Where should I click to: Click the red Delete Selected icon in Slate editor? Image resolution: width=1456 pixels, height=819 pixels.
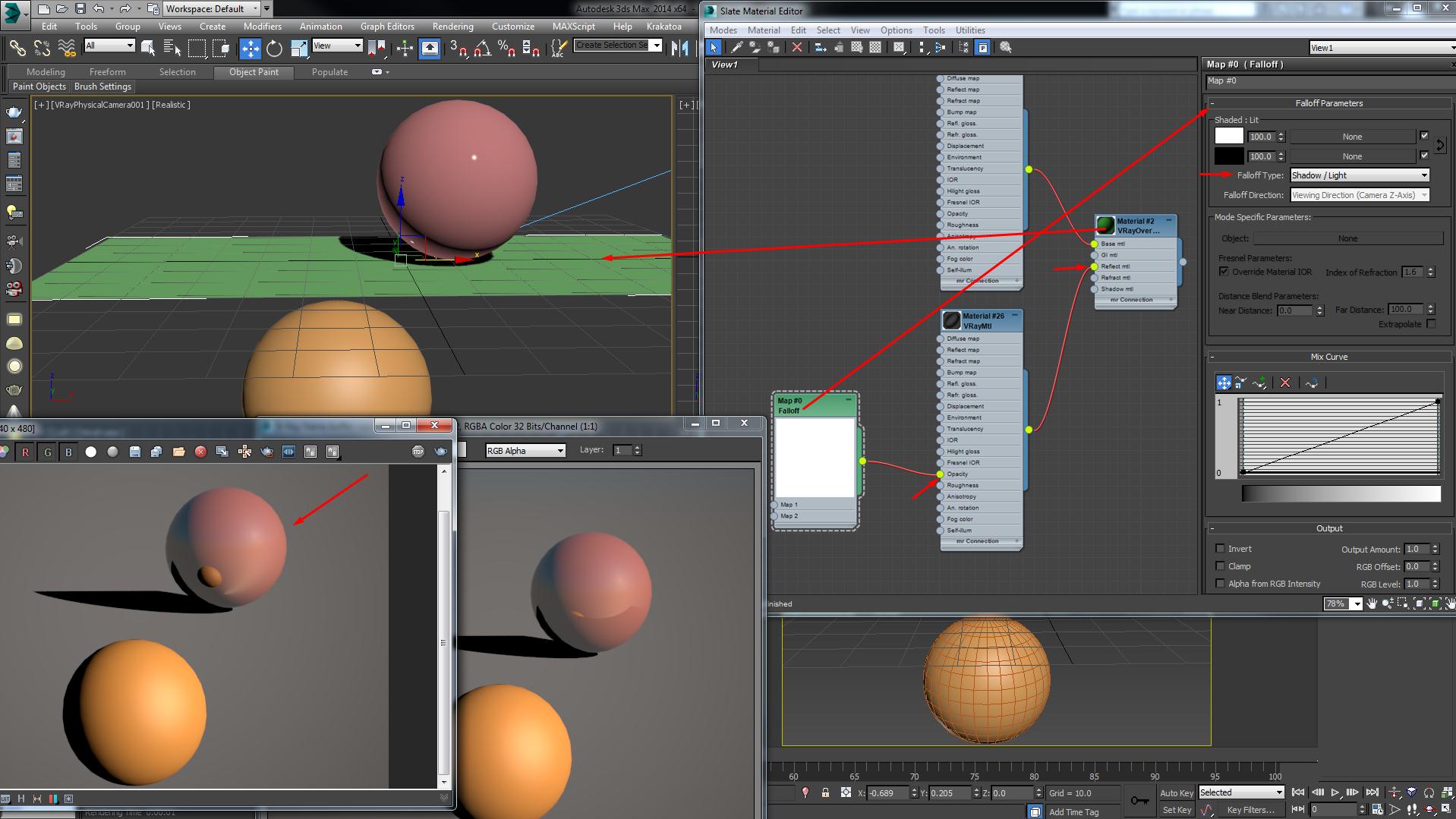coord(796,47)
